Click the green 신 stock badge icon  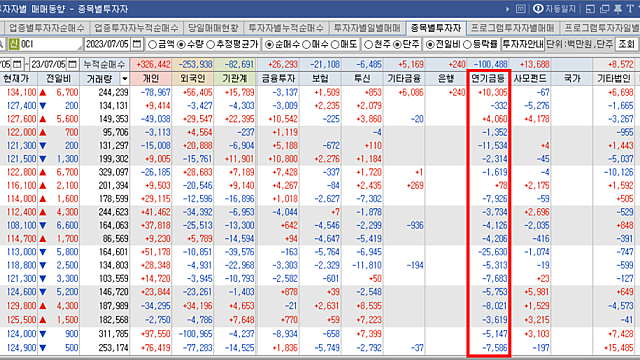click(x=14, y=44)
